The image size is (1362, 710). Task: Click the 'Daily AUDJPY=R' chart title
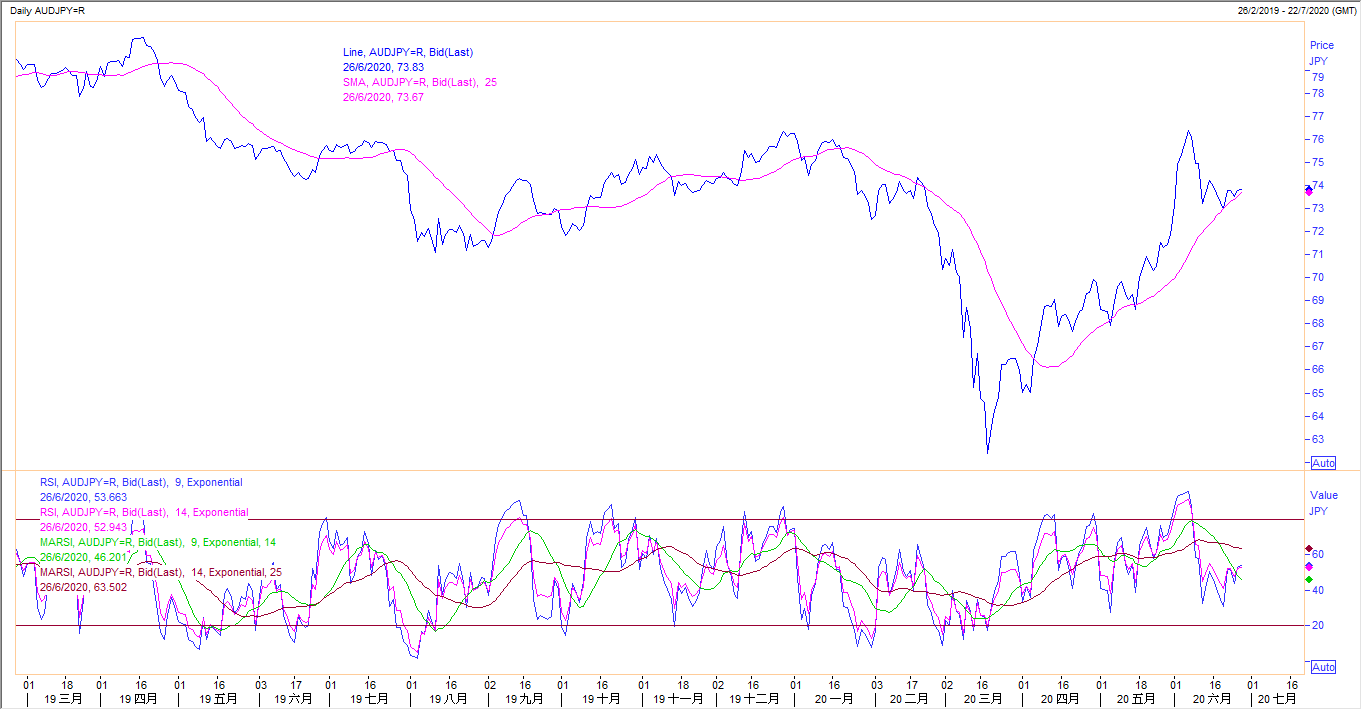click(x=45, y=9)
